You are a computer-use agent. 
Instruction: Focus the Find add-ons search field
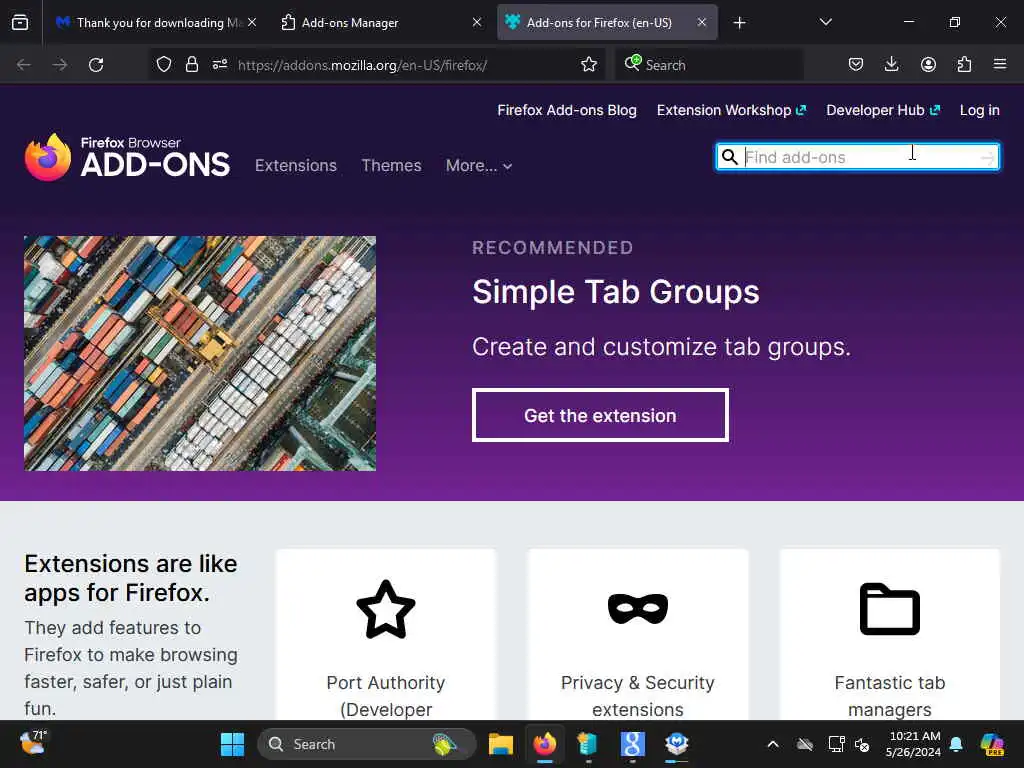coord(858,157)
